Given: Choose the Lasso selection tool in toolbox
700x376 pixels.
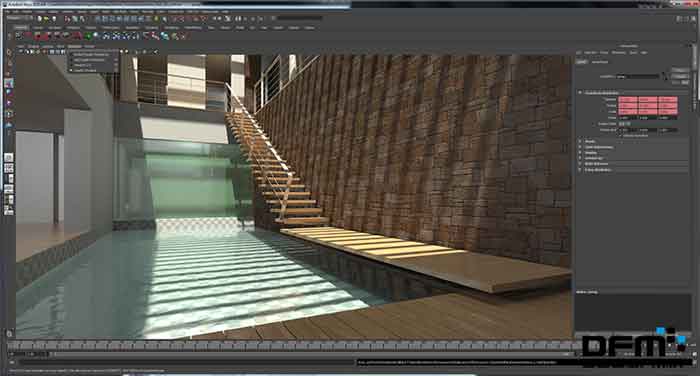Looking at the screenshot, I should pyautogui.click(x=9, y=63).
